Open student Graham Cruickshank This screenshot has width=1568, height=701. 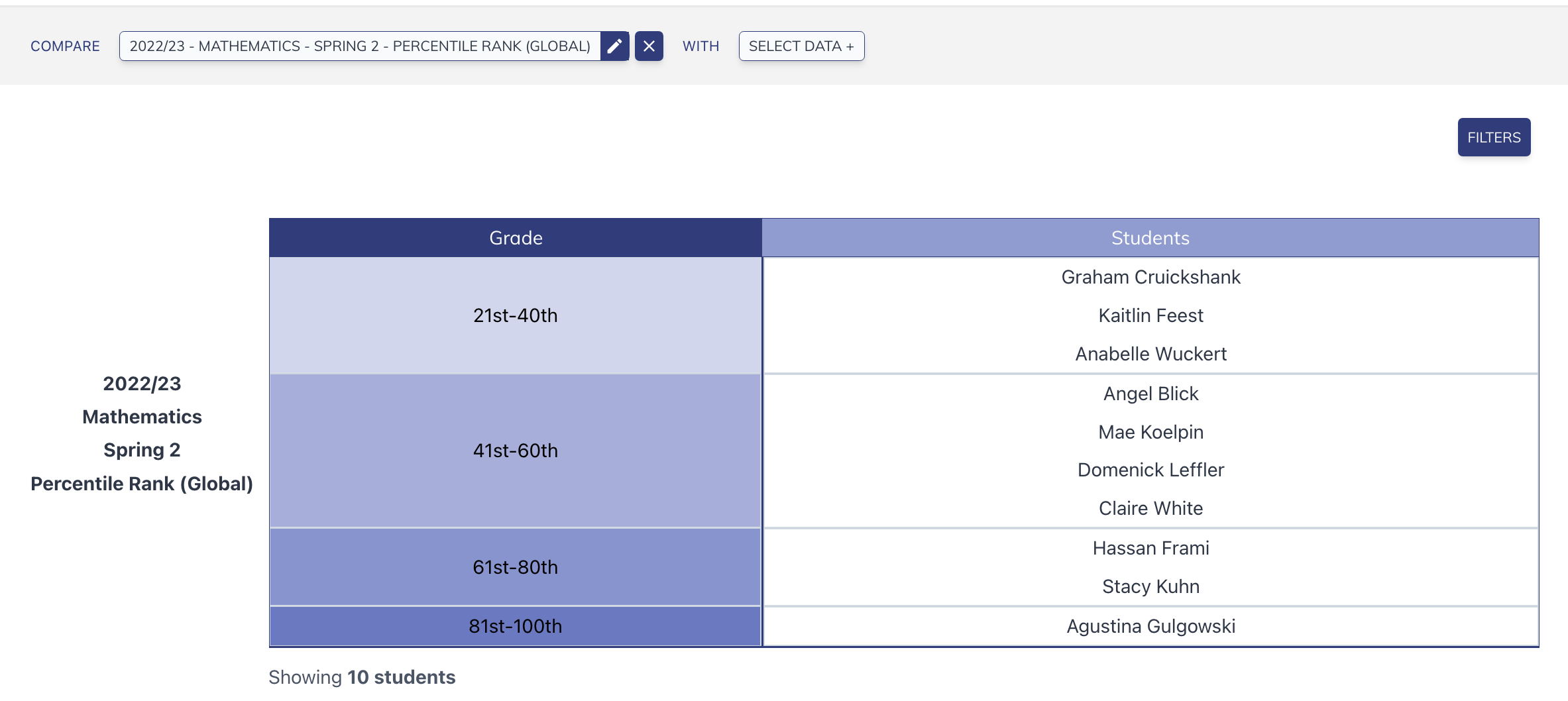click(x=1150, y=277)
